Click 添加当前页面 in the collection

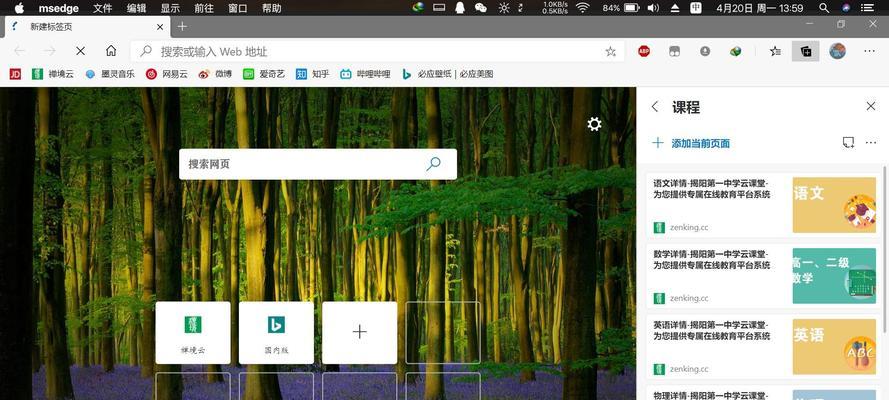coord(691,143)
